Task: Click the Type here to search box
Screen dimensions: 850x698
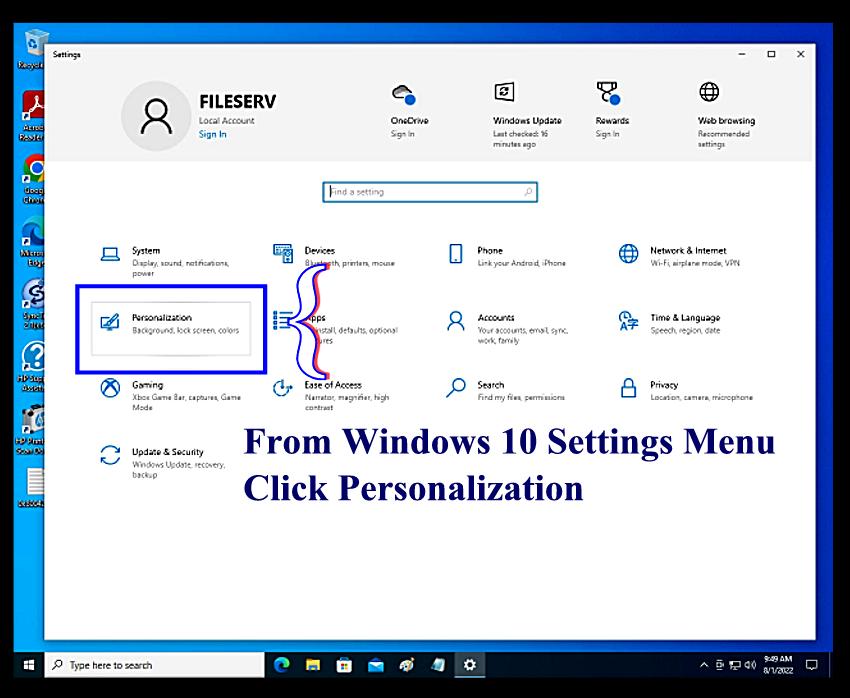Action: pos(154,665)
